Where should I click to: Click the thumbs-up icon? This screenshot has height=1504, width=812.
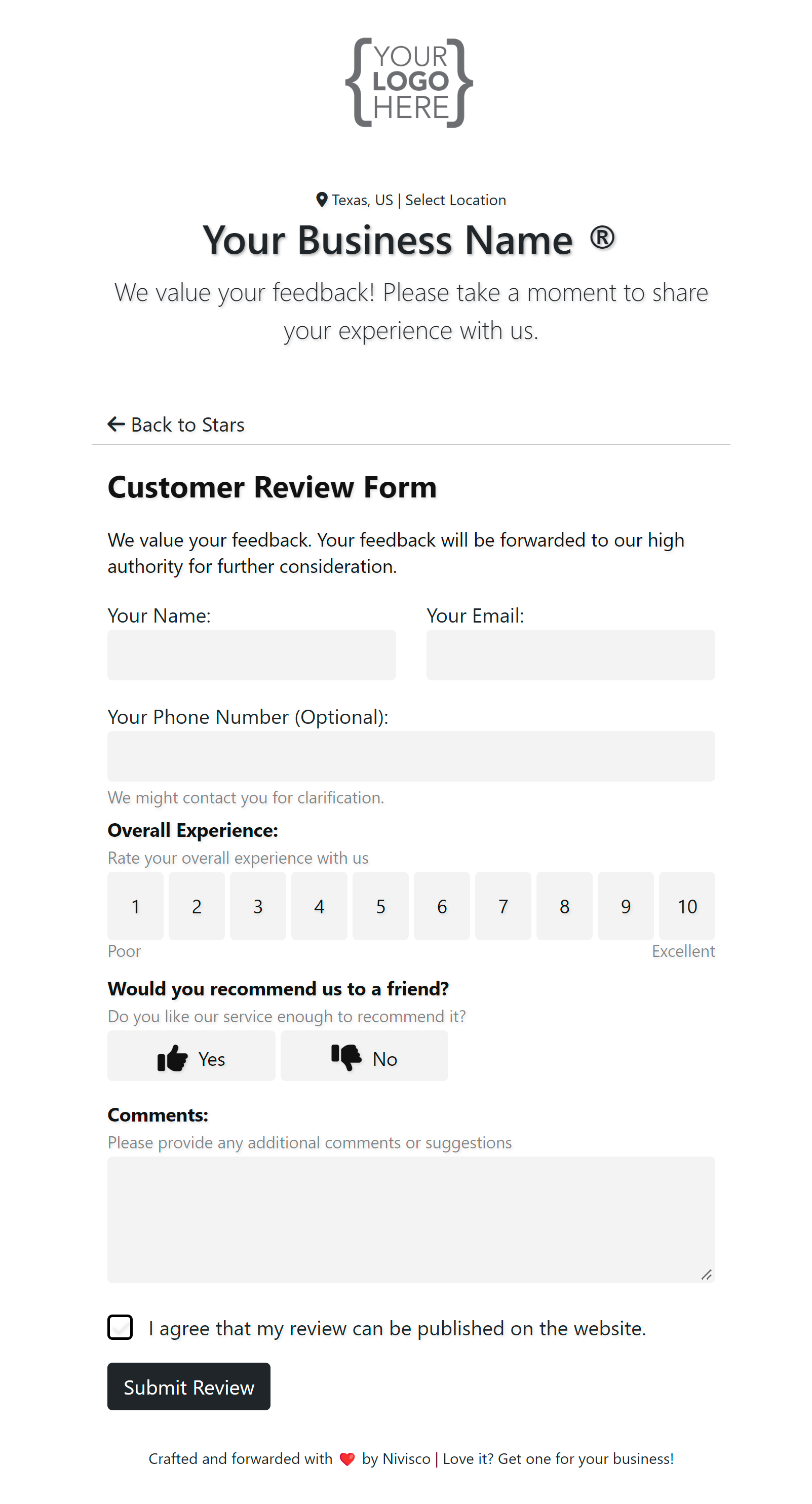pyautogui.click(x=172, y=1057)
